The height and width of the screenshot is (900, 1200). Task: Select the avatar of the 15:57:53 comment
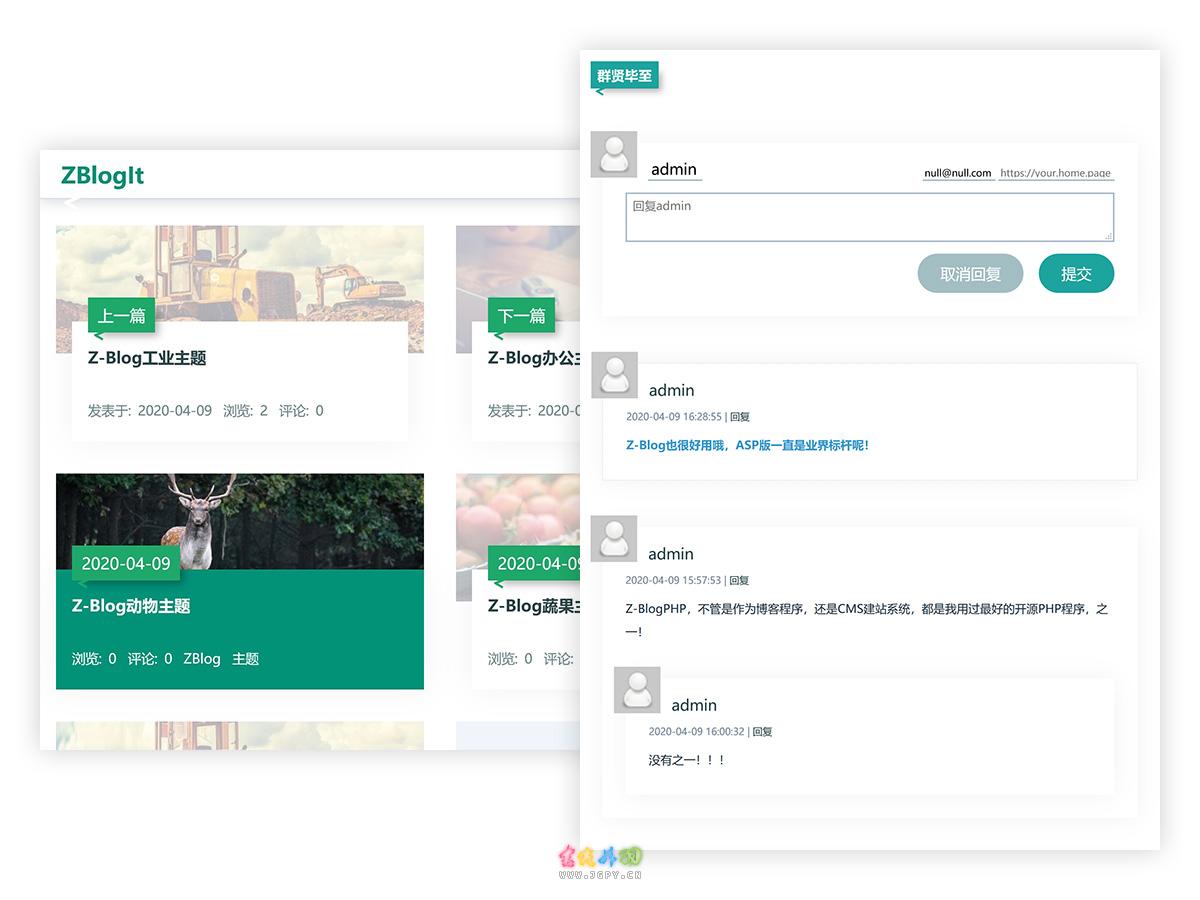(x=614, y=538)
